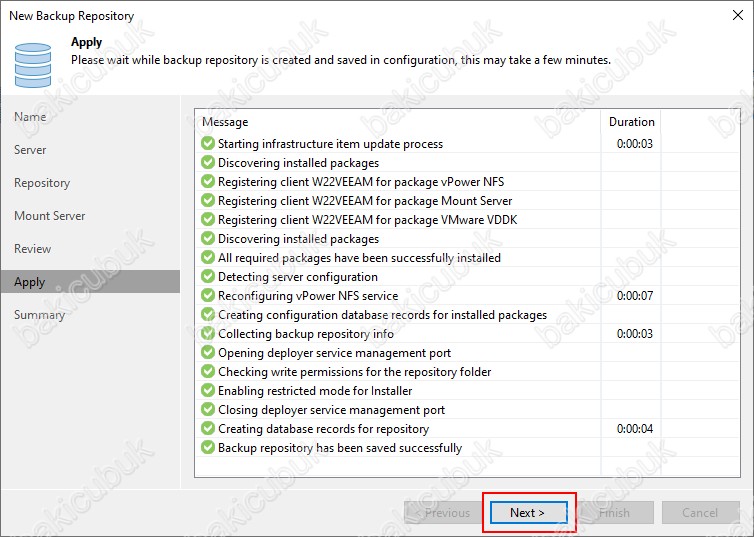Select 'Reconfiguring vPower NFS service' message

pos(308,296)
